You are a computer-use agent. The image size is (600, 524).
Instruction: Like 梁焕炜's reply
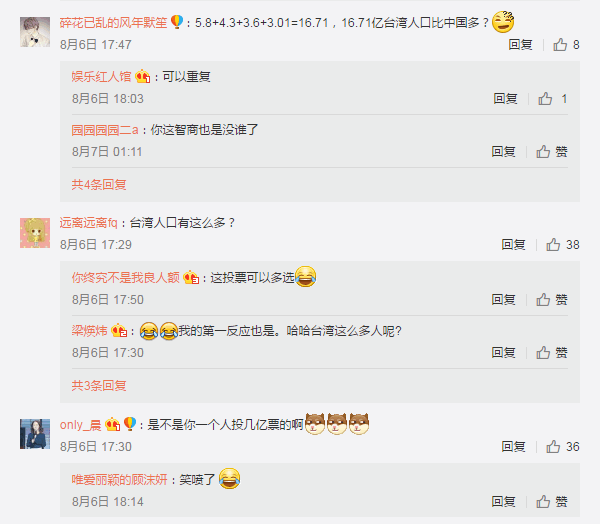tap(551, 353)
